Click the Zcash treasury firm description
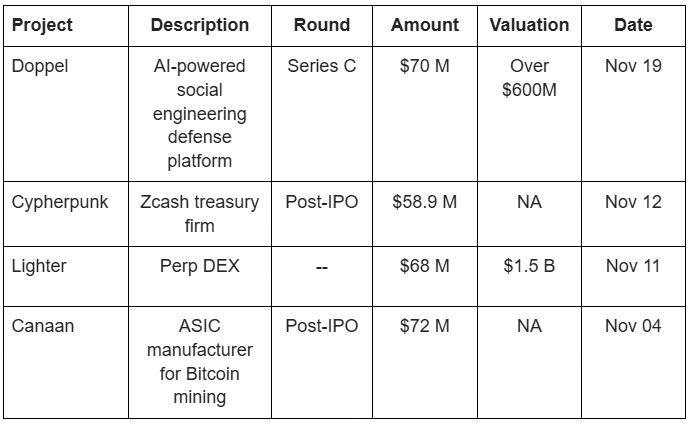 tap(200, 214)
